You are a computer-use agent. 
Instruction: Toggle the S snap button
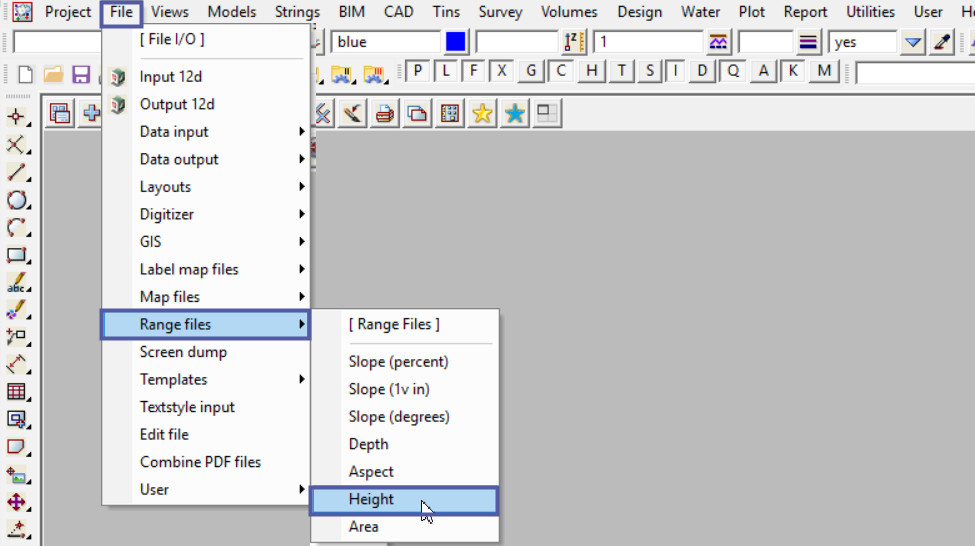[650, 71]
